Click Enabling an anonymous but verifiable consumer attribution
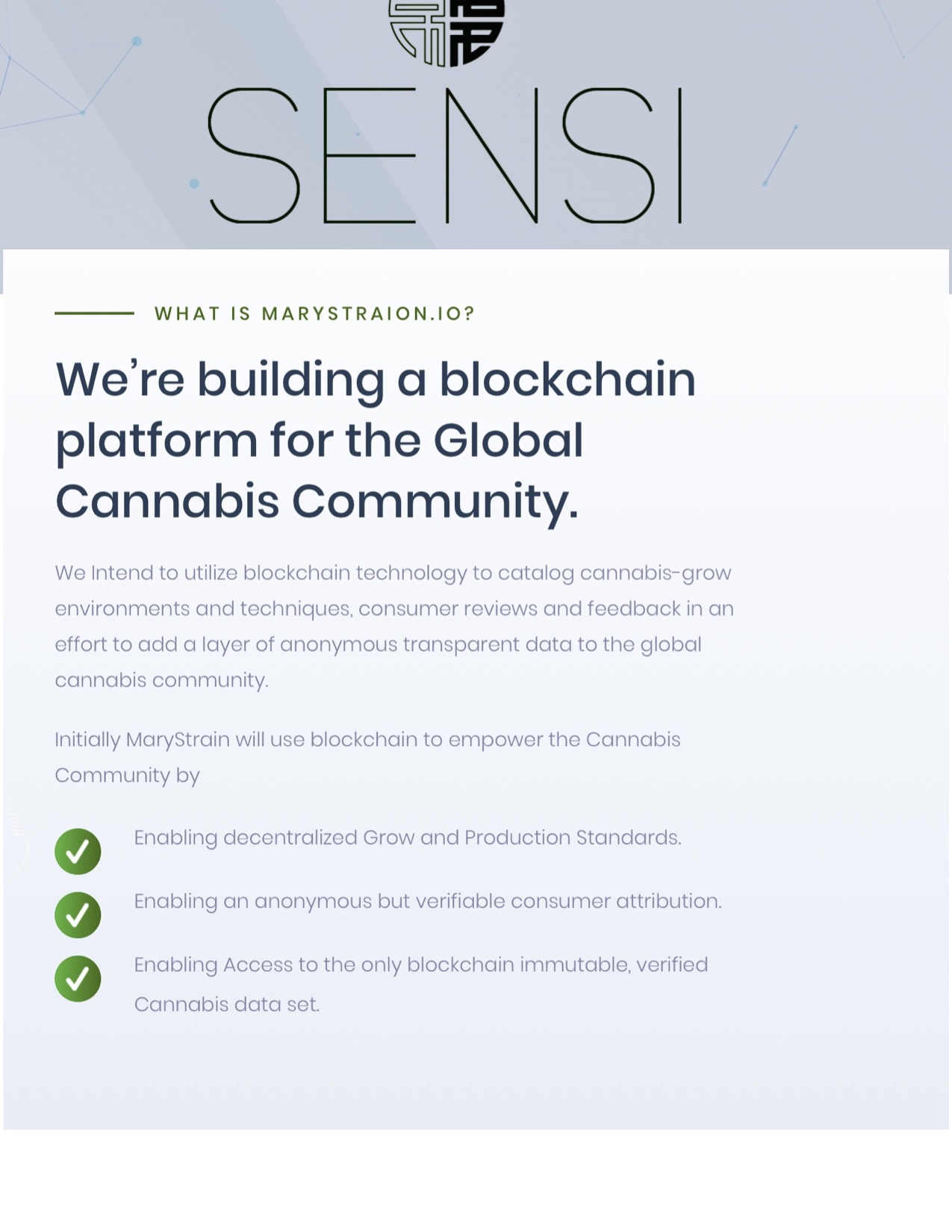 428,901
